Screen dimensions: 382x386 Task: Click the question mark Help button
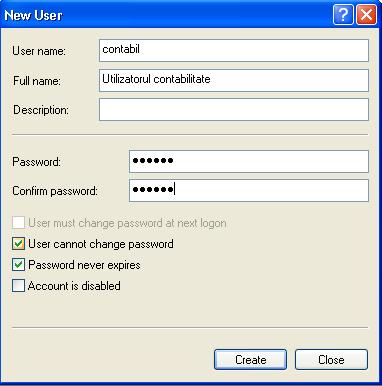[x=343, y=15]
